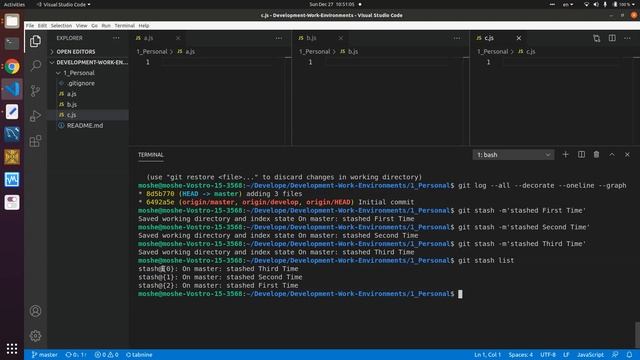Open more actions for b.js editor group
Viewport: 640px width, 360px height.
pyautogui.click(x=456, y=38)
